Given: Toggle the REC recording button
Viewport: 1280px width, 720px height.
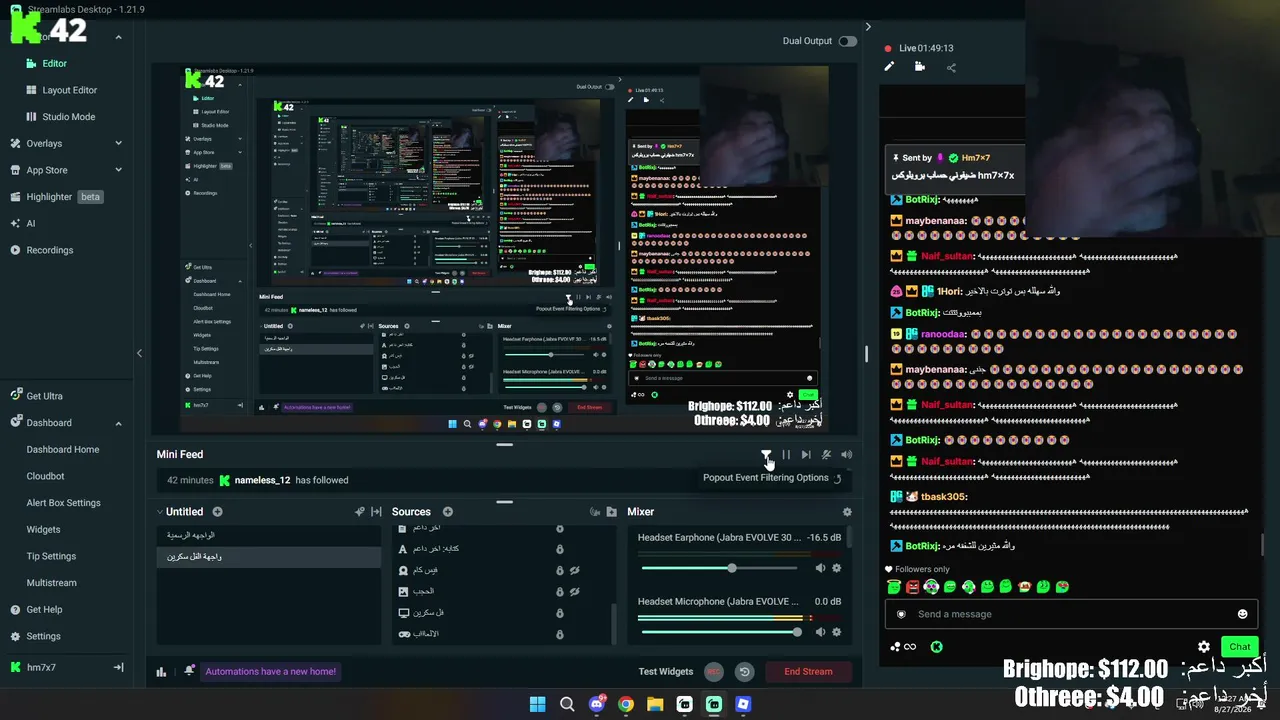Looking at the screenshot, I should coord(714,672).
